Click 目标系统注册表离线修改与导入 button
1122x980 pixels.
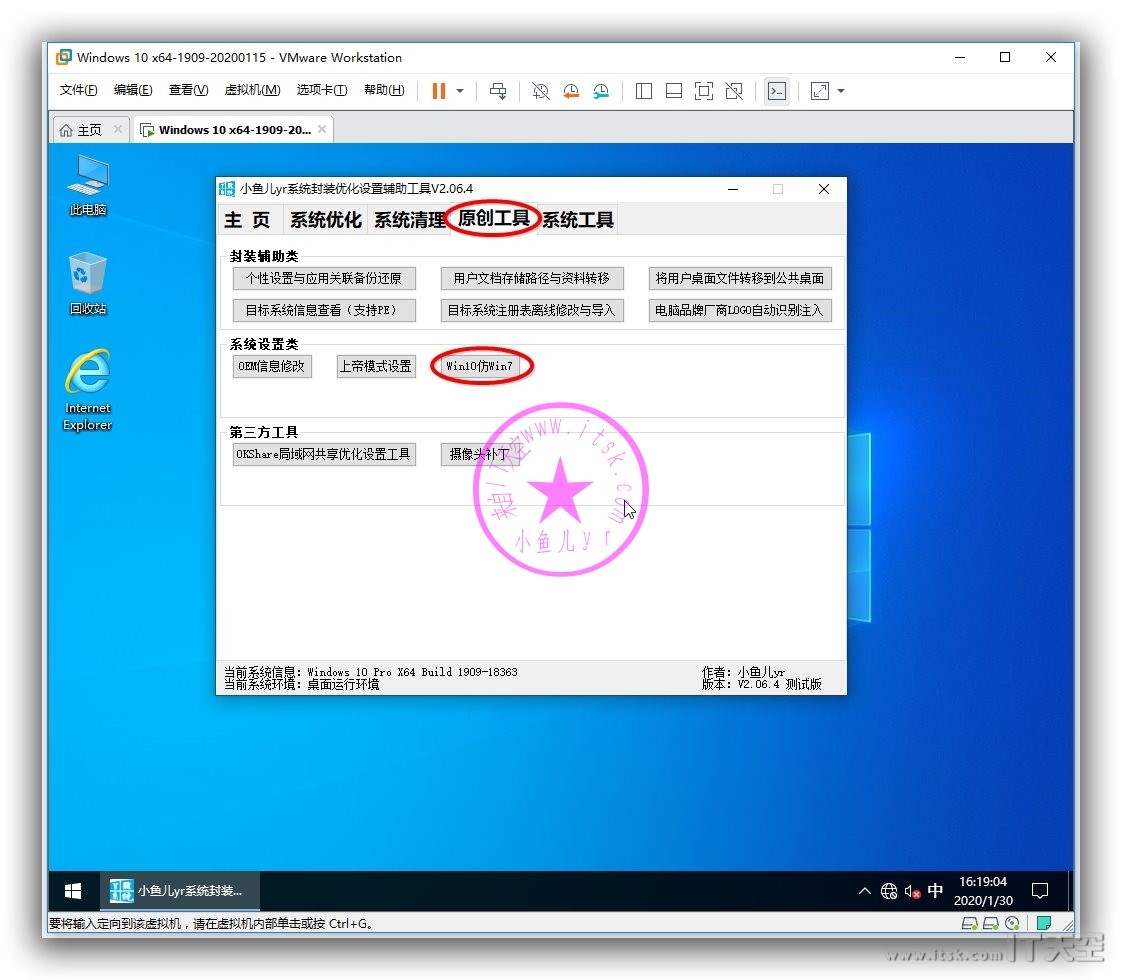(532, 310)
